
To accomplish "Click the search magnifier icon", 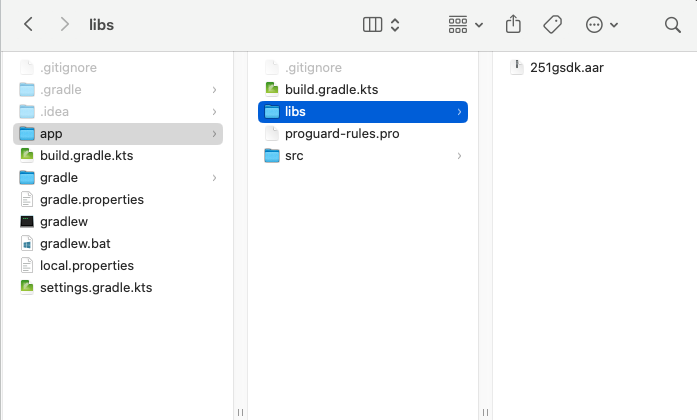I will pyautogui.click(x=672, y=24).
